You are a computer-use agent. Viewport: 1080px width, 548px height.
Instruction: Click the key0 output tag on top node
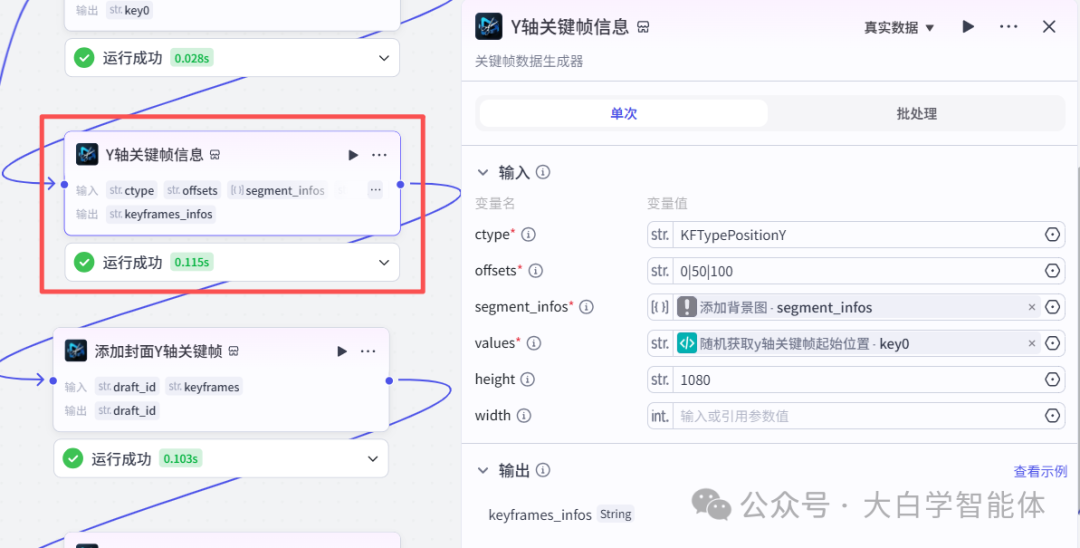[129, 10]
